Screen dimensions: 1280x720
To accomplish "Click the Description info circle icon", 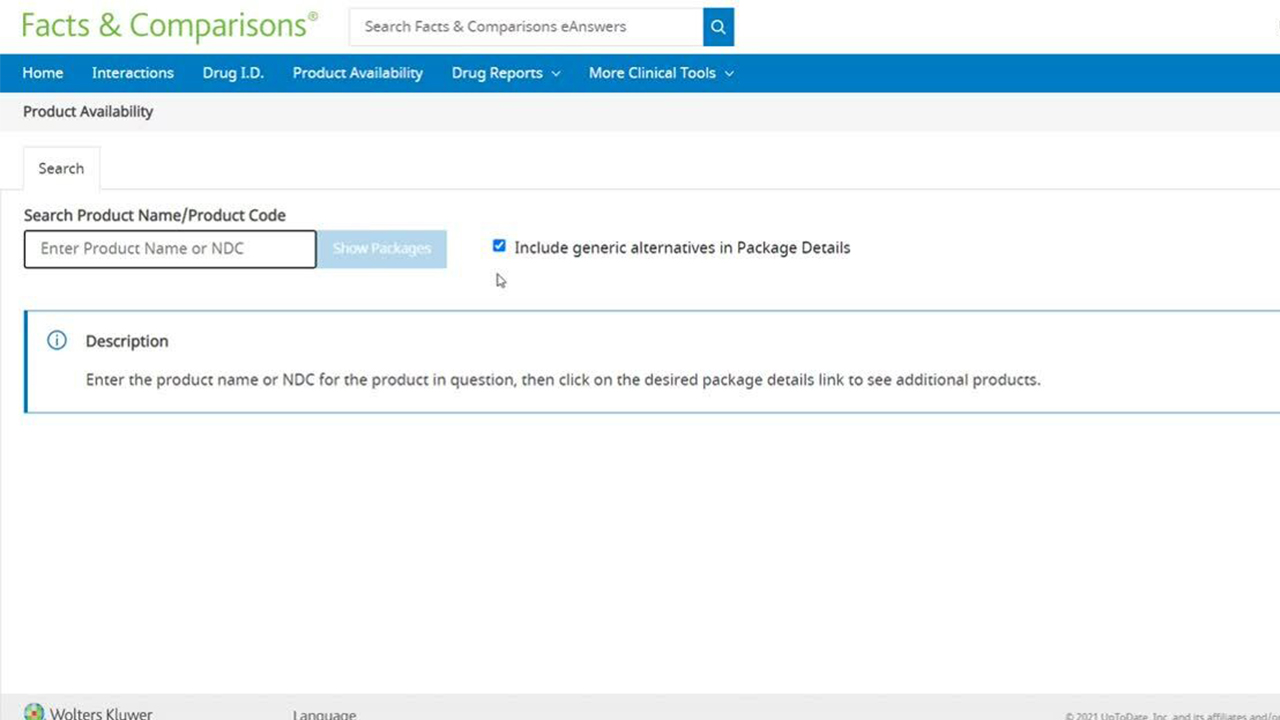I will click(x=57, y=341).
